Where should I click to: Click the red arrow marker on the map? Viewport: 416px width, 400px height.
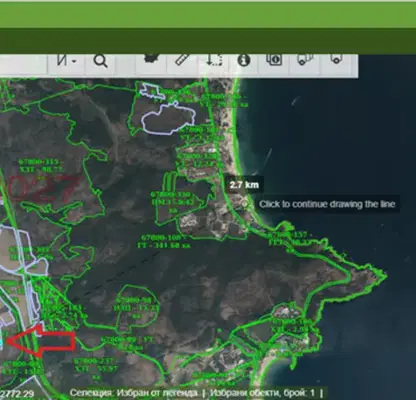click(41, 341)
